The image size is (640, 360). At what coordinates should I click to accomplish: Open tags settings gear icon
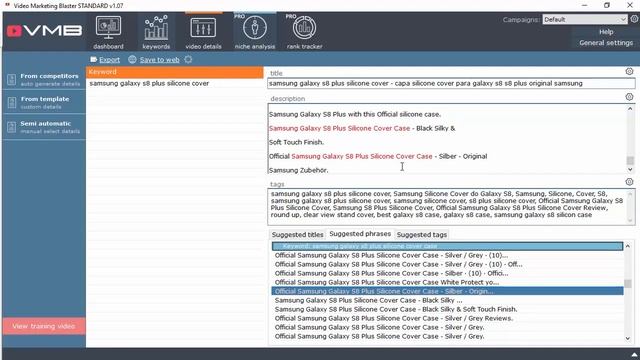coord(629,182)
